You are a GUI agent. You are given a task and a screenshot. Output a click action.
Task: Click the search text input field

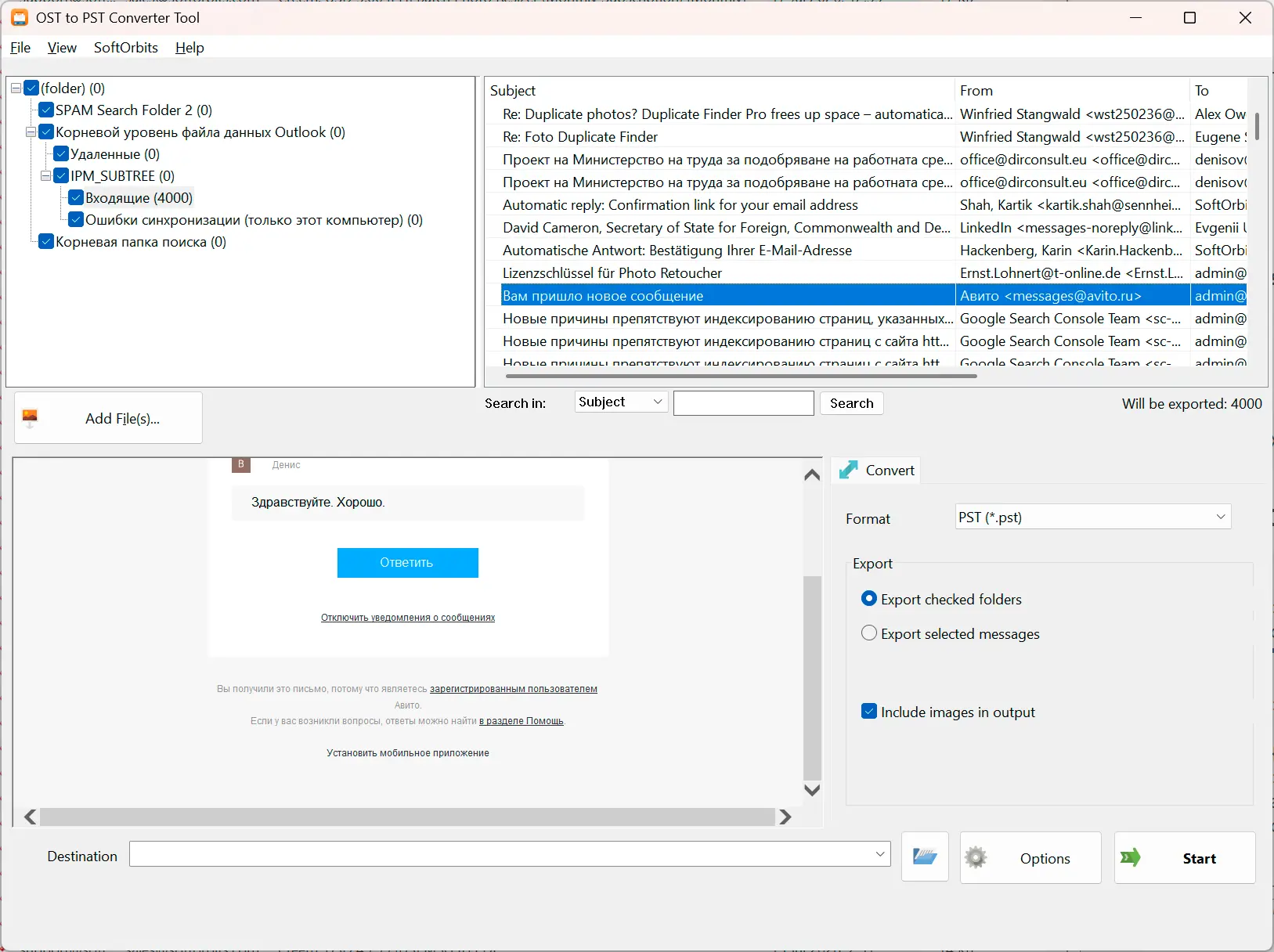pyautogui.click(x=744, y=402)
